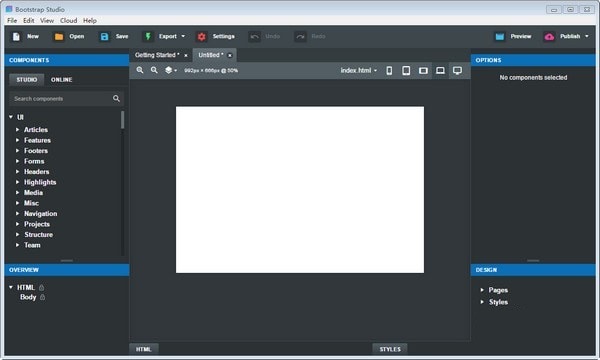Expand Styles in the Design panel

482,302
